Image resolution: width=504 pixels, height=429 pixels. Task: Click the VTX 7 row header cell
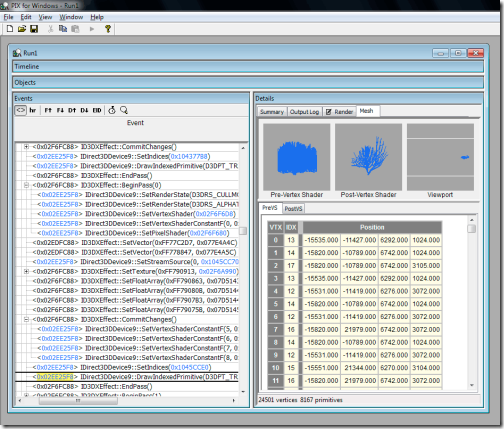click(276, 329)
